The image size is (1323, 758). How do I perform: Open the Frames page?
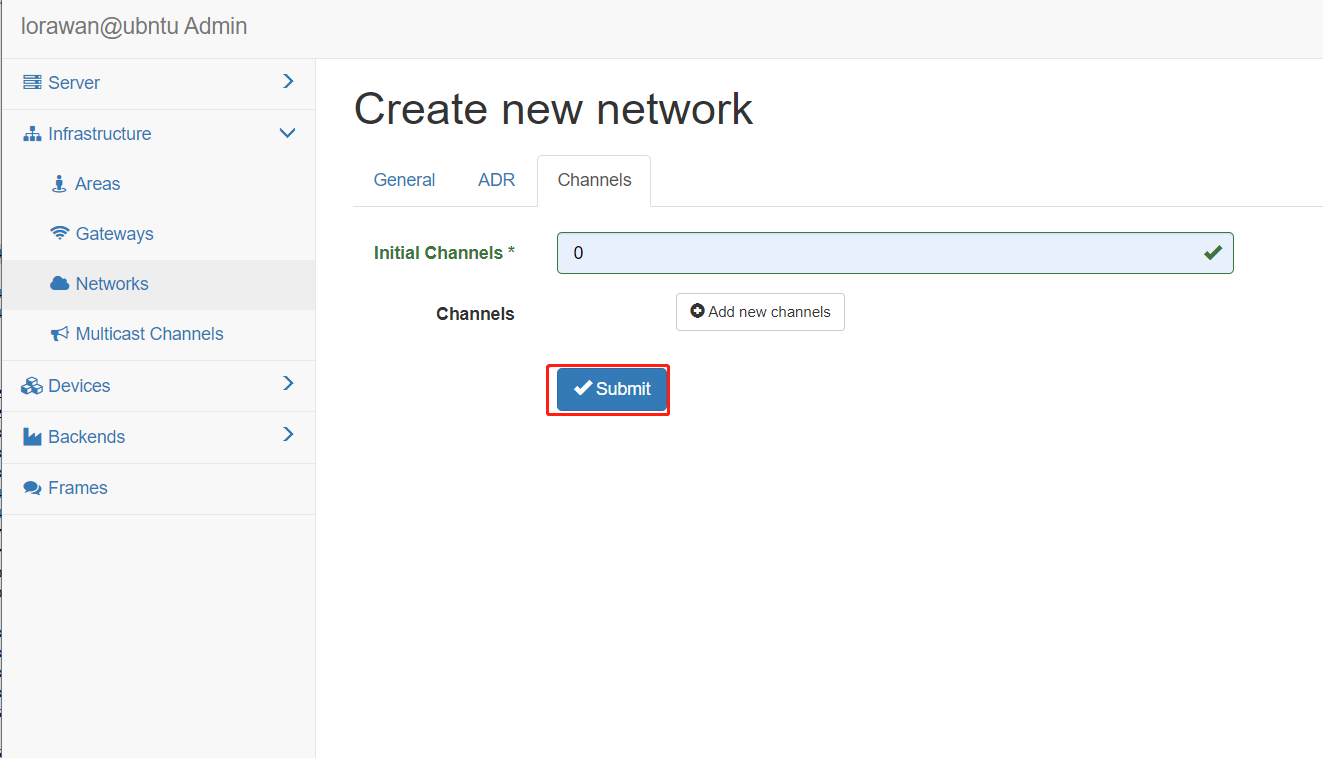(x=78, y=488)
